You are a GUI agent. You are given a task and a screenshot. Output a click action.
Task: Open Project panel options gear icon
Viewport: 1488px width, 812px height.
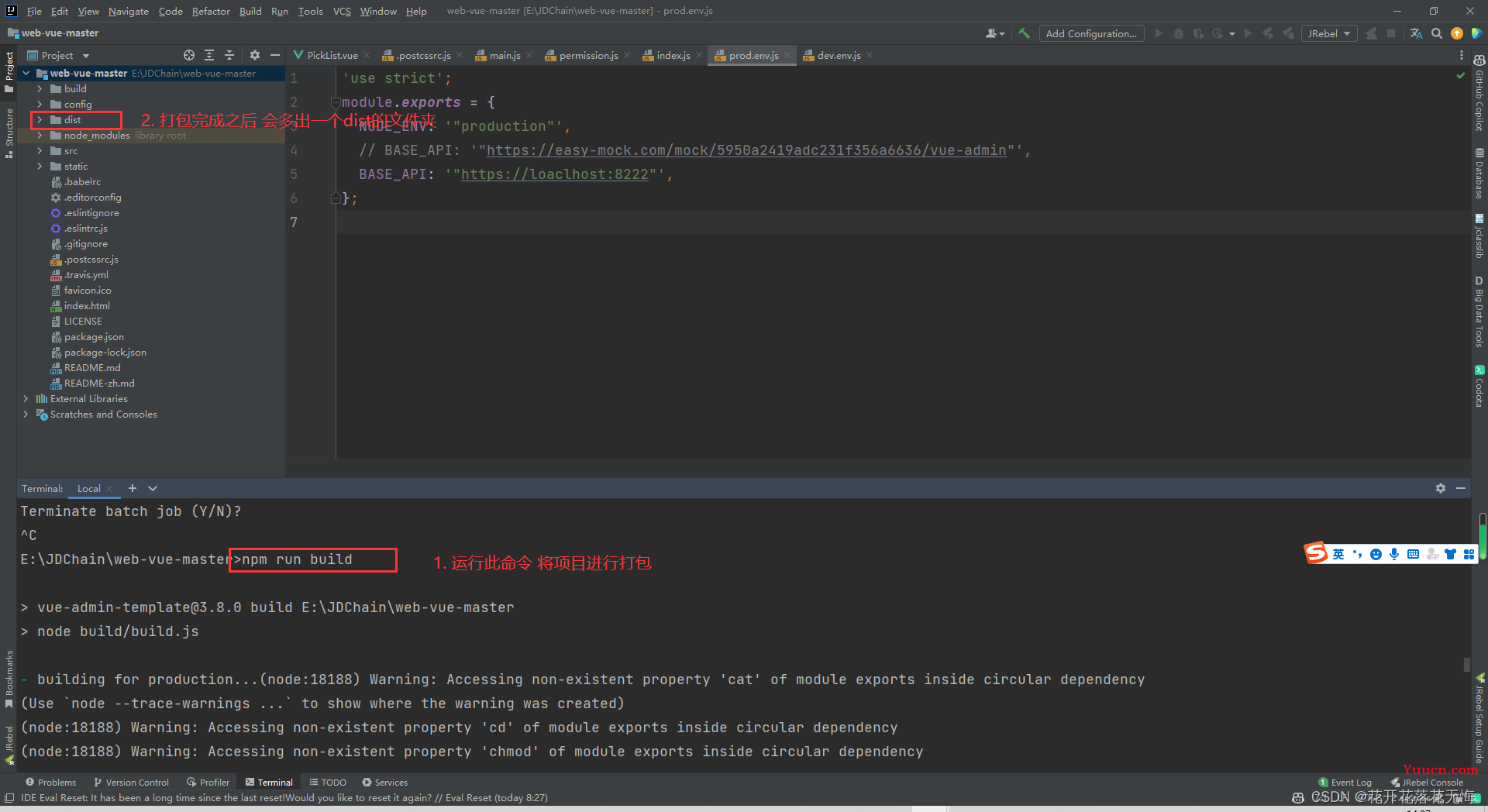click(x=255, y=55)
